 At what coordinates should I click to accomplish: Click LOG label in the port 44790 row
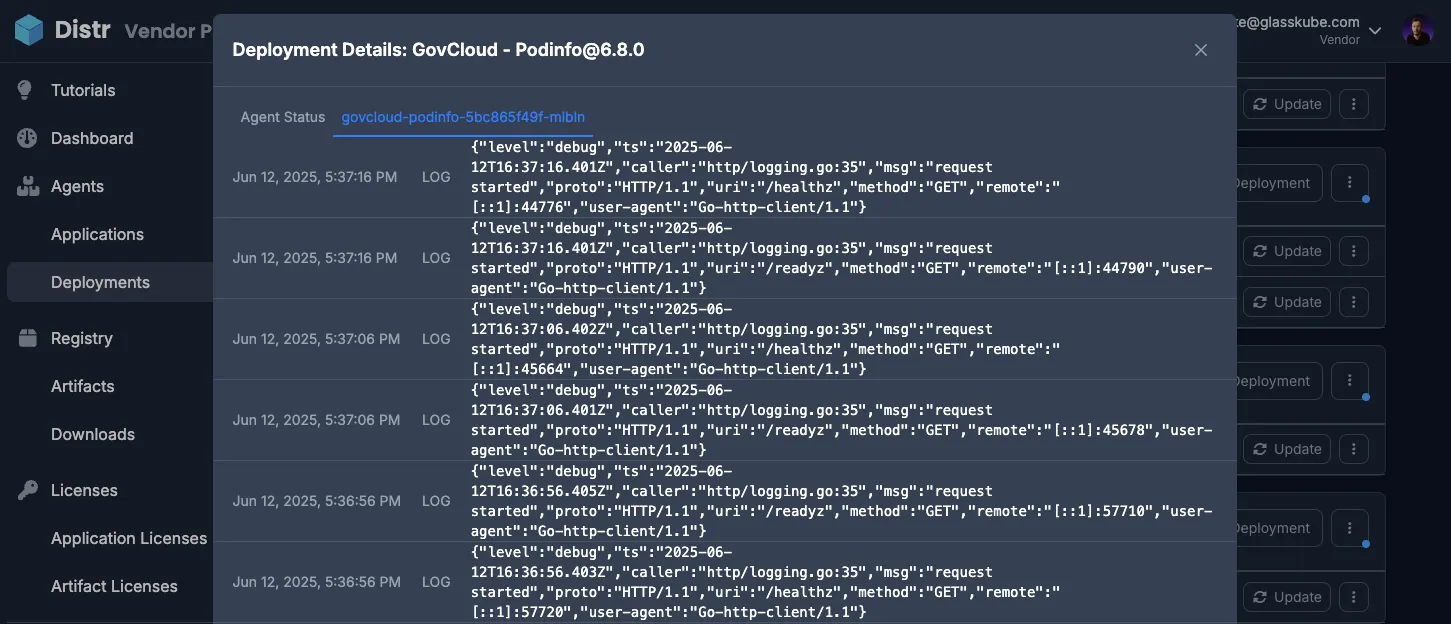[x=436, y=258]
